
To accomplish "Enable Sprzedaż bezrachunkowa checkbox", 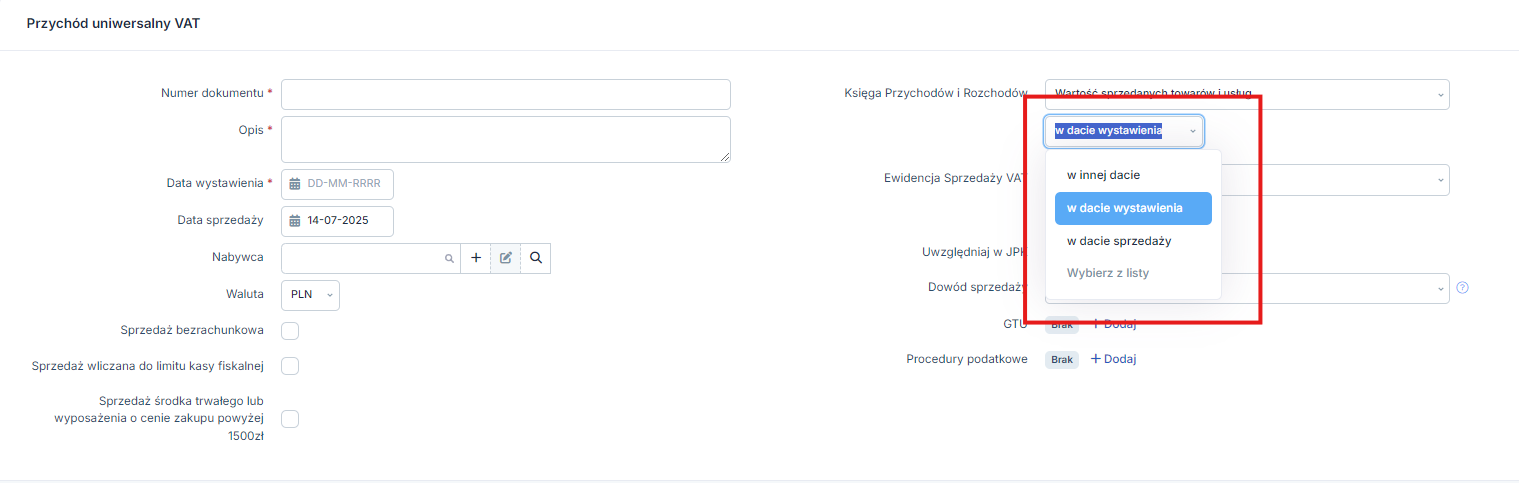I will [x=290, y=331].
